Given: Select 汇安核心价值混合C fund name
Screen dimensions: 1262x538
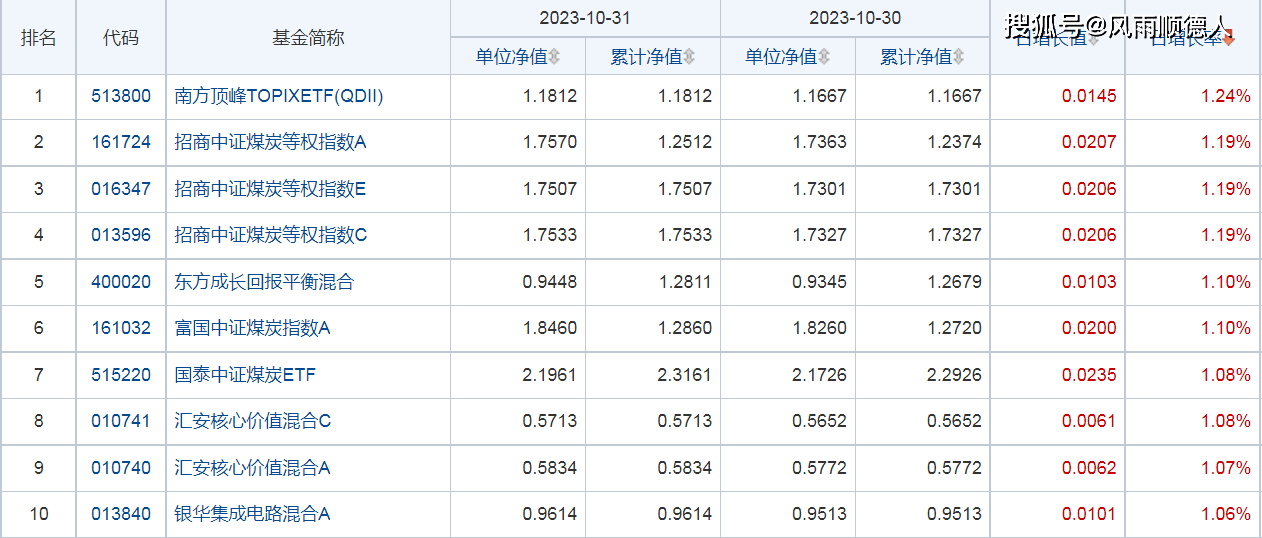Looking at the screenshot, I should (x=253, y=421).
